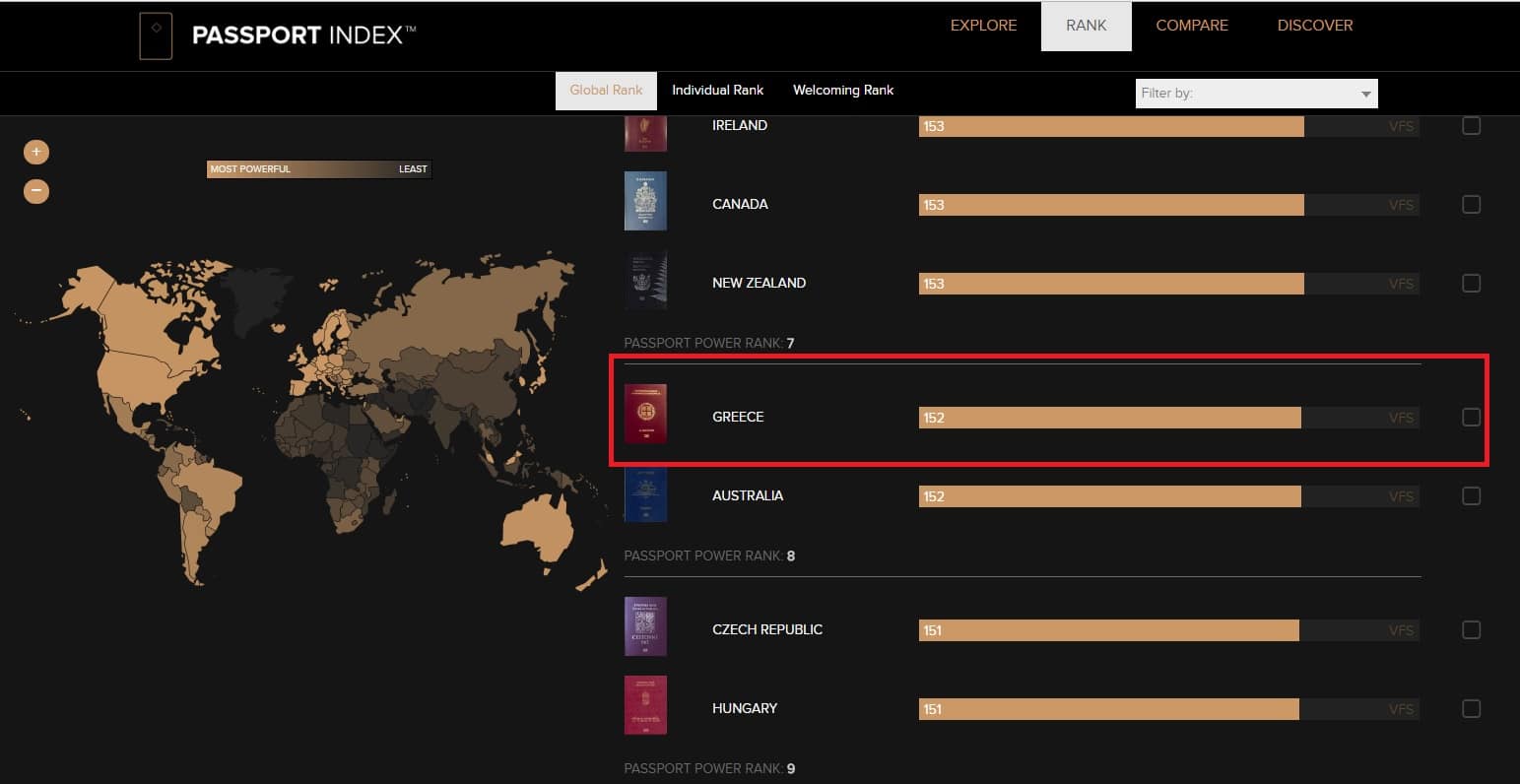The image size is (1520, 784).
Task: Click New Zealand's 153 score bar
Action: click(1111, 284)
